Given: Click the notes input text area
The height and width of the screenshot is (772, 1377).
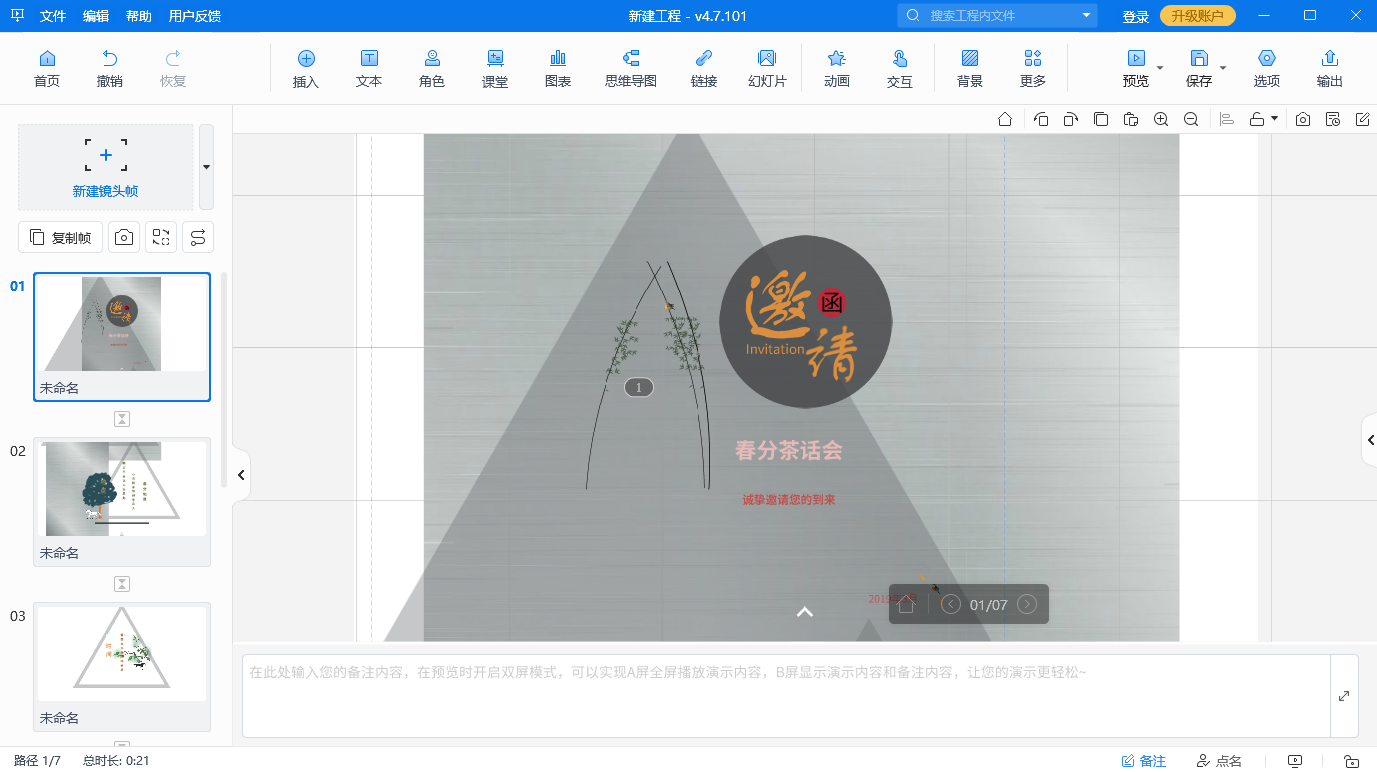Looking at the screenshot, I should click(786, 696).
